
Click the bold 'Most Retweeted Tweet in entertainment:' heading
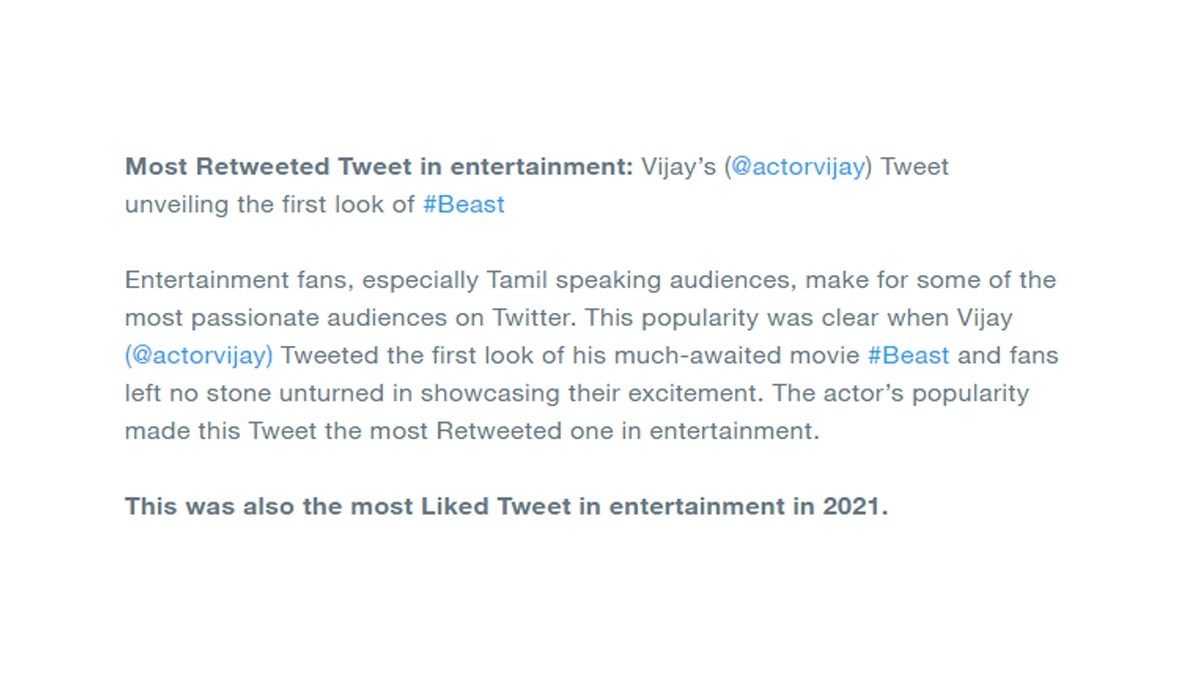379,167
